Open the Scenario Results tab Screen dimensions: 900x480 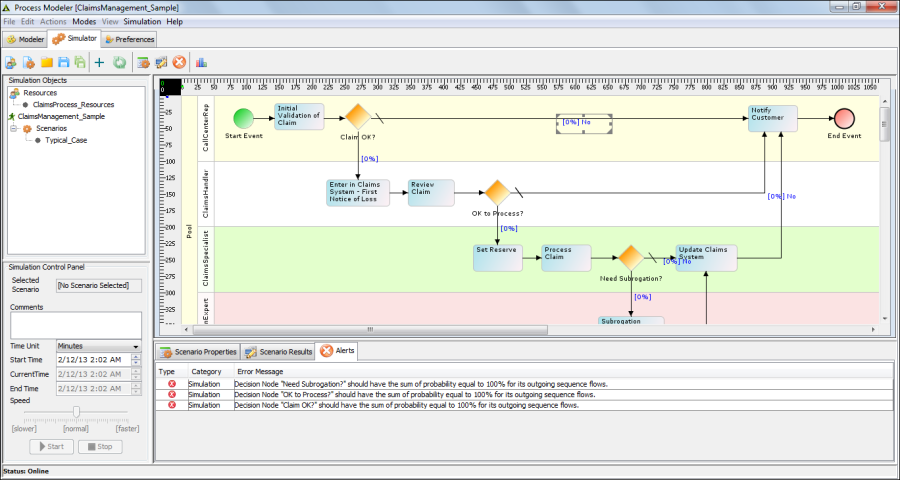[279, 352]
